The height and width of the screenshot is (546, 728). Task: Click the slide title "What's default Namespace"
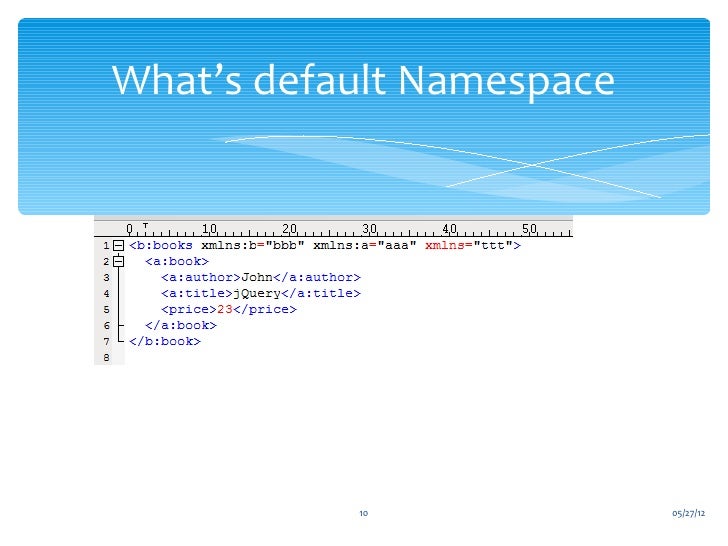(x=363, y=81)
